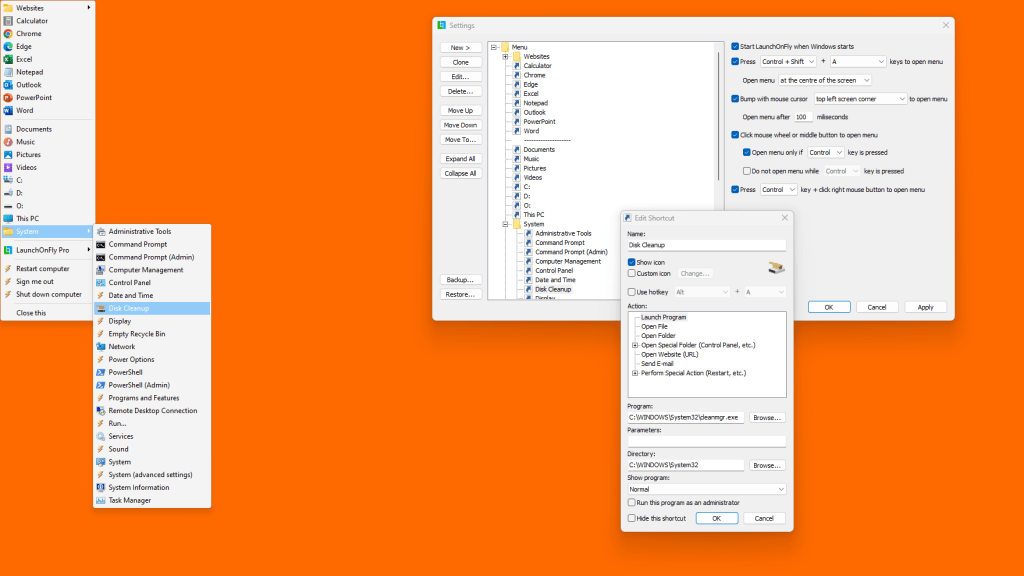
Task: Click the Task Manager icon in the System submenu
Action: click(x=100, y=500)
